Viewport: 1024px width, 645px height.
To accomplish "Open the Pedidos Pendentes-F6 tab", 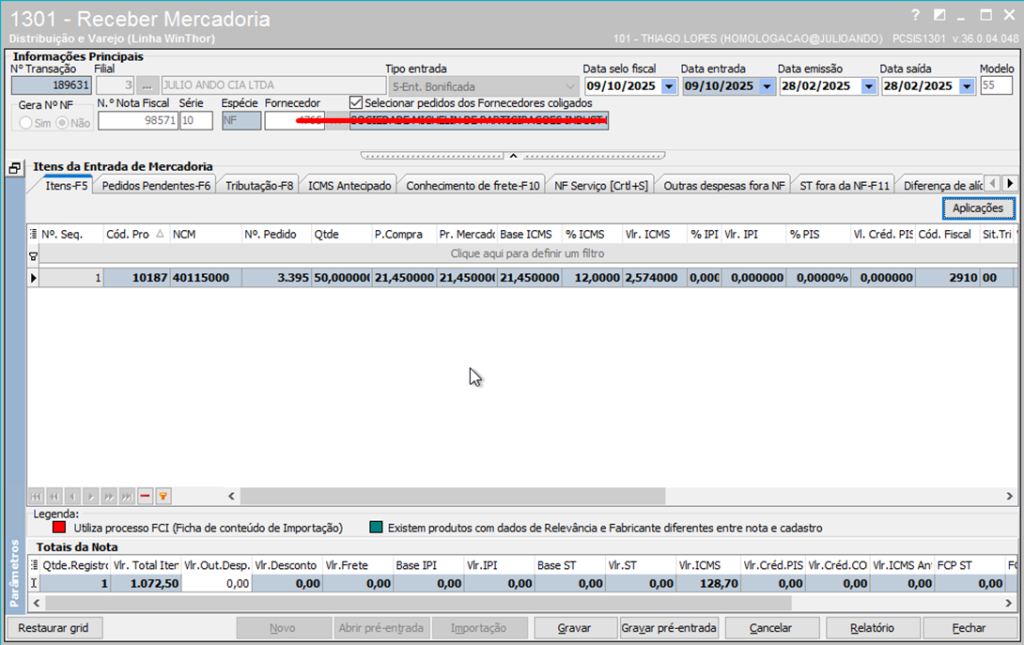I will click(x=156, y=185).
